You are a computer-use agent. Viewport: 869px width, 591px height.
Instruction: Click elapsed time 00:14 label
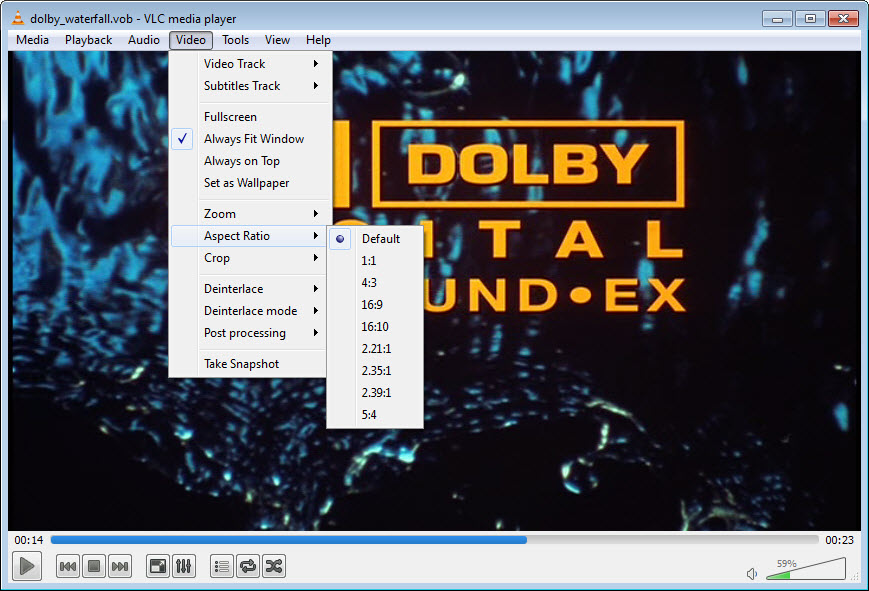click(29, 539)
